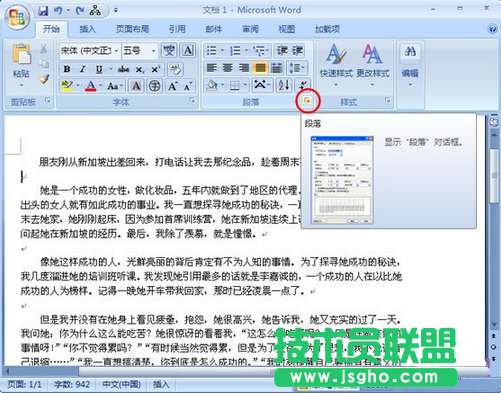The image size is (501, 393).
Task: Click the organization chart quick access icon
Action: coord(95,11)
